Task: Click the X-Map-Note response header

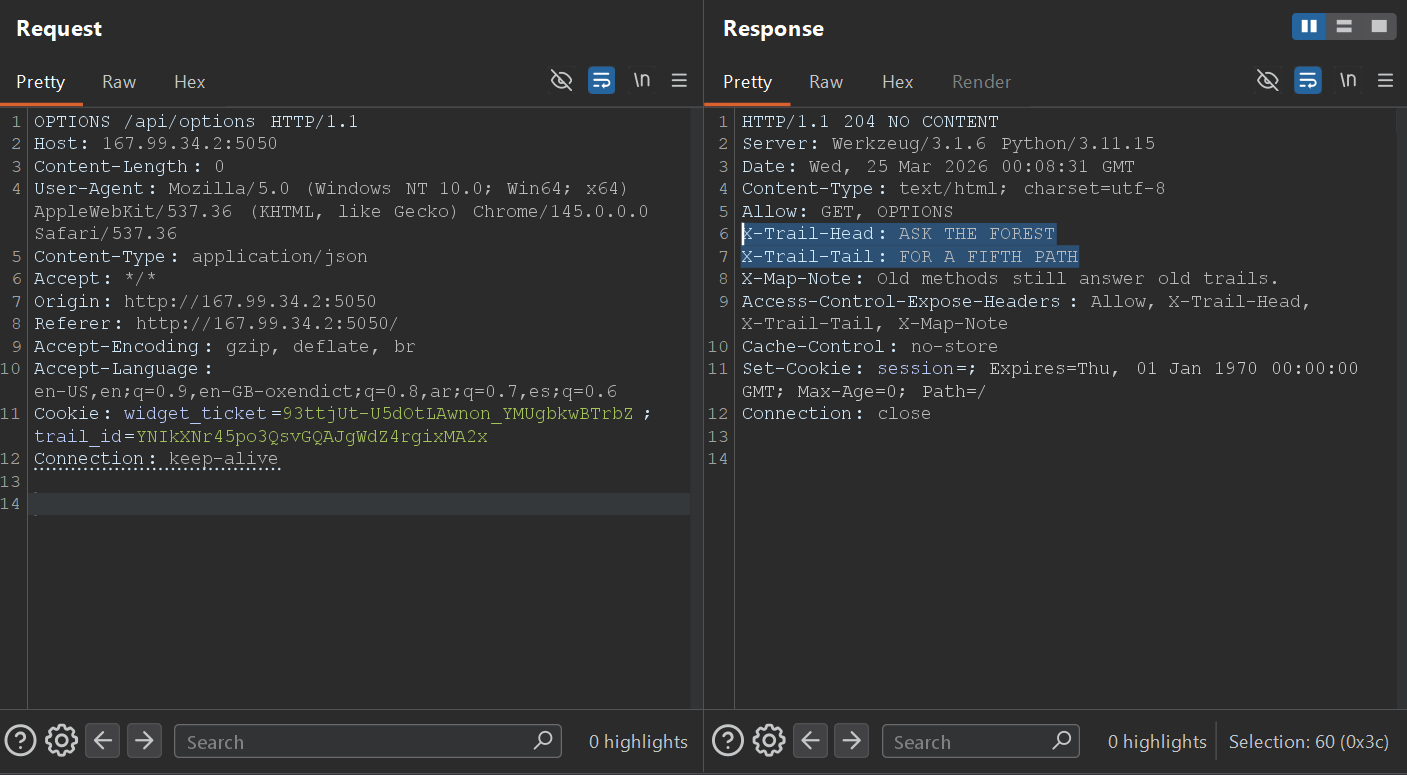Action: (x=1010, y=279)
